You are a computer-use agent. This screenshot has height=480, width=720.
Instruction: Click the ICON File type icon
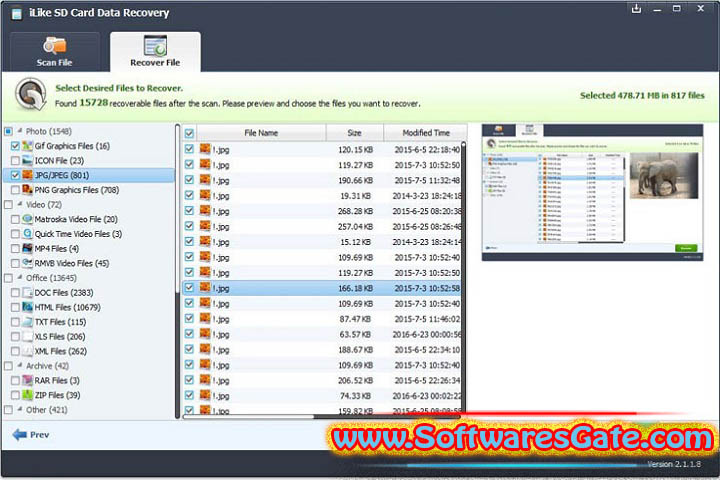pos(28,161)
